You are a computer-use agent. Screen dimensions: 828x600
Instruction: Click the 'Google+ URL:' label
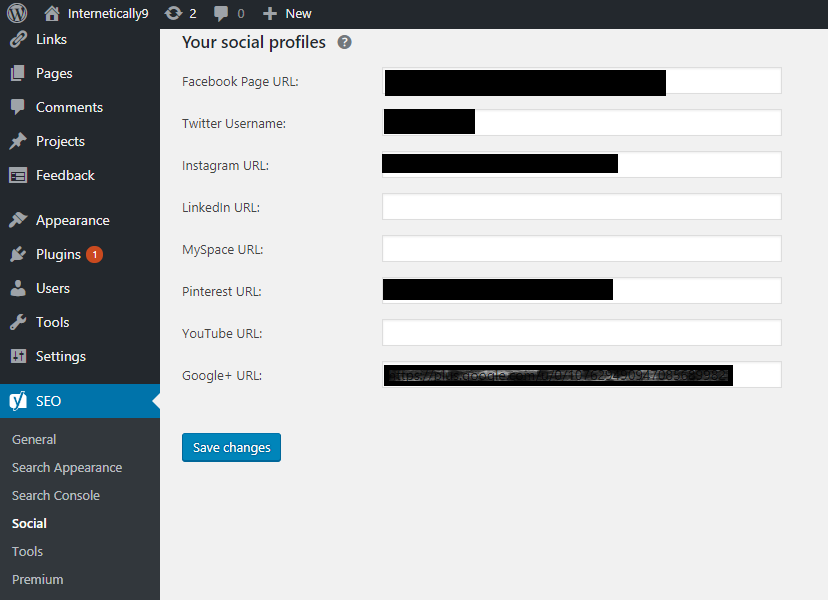[222, 376]
